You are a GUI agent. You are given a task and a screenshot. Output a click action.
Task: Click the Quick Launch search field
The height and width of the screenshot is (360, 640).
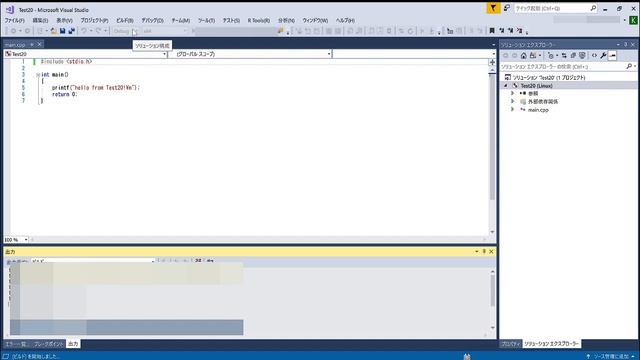(x=555, y=8)
